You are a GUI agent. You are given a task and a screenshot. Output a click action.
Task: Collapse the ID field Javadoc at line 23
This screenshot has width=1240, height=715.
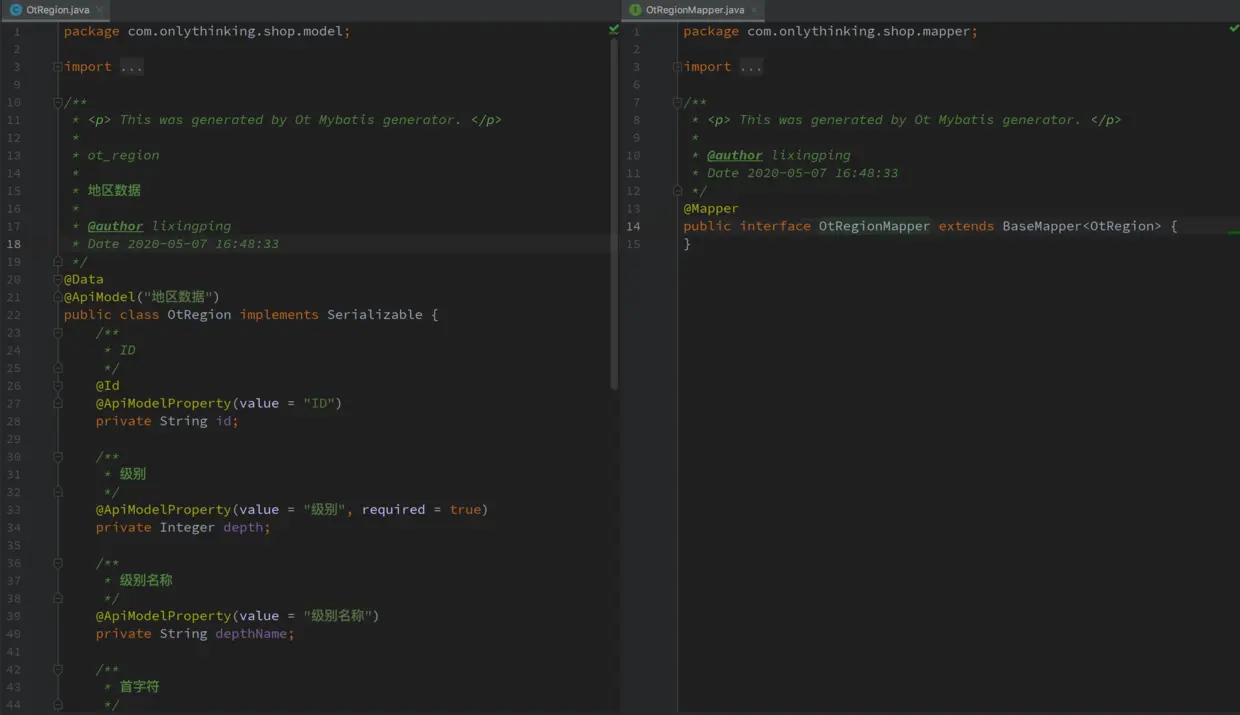pos(58,332)
